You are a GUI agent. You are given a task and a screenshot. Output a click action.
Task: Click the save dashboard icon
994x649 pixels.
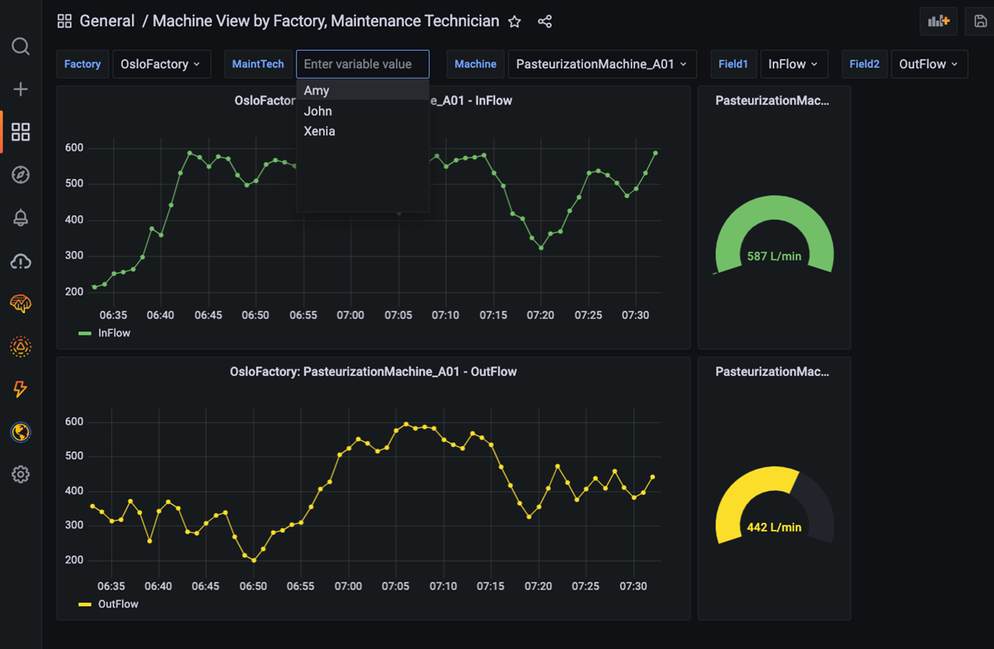(980, 22)
